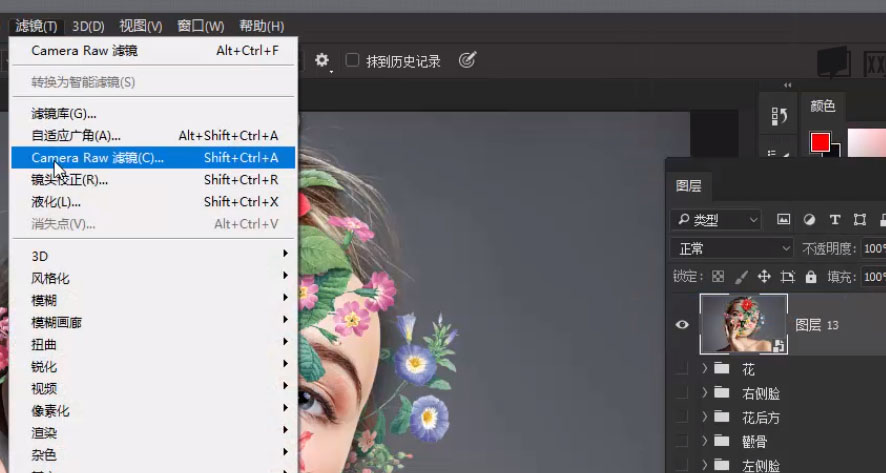The width and height of the screenshot is (886, 473).
Task: Open the 窗口(W) menu
Action: [x=200, y=26]
